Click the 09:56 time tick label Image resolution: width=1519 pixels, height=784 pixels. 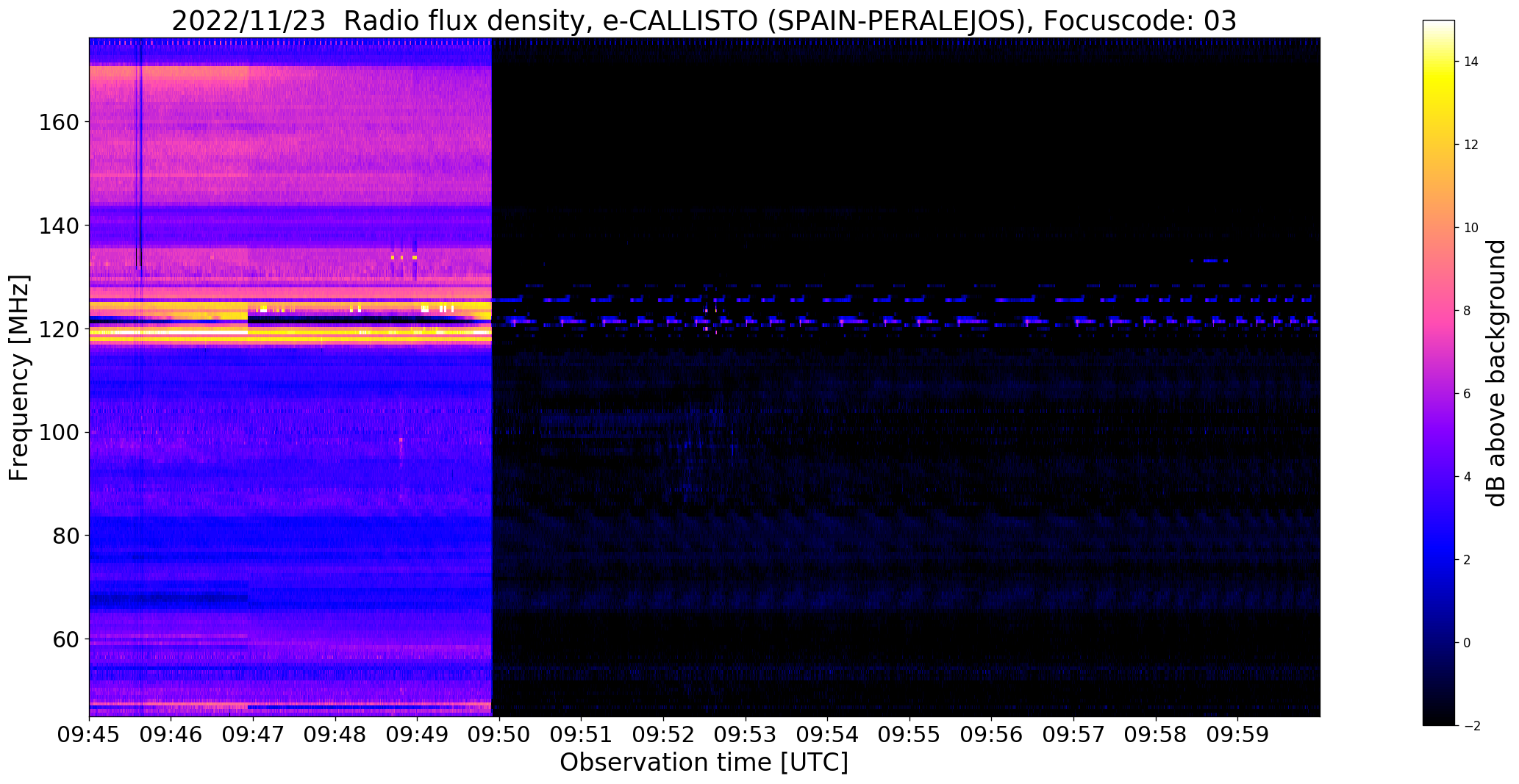[x=992, y=734]
